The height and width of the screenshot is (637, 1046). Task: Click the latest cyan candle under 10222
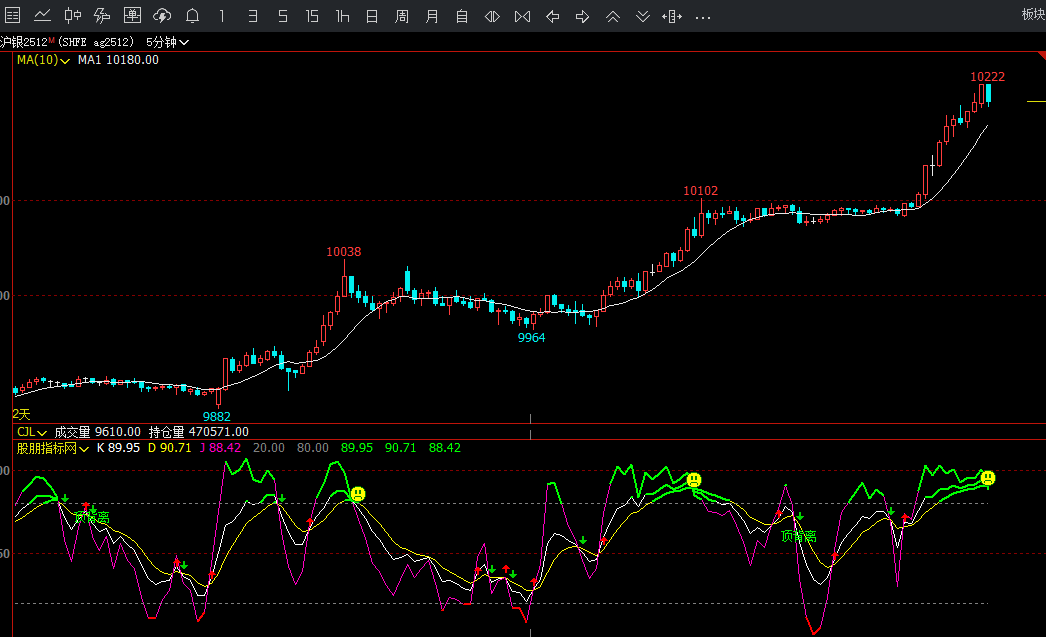988,94
